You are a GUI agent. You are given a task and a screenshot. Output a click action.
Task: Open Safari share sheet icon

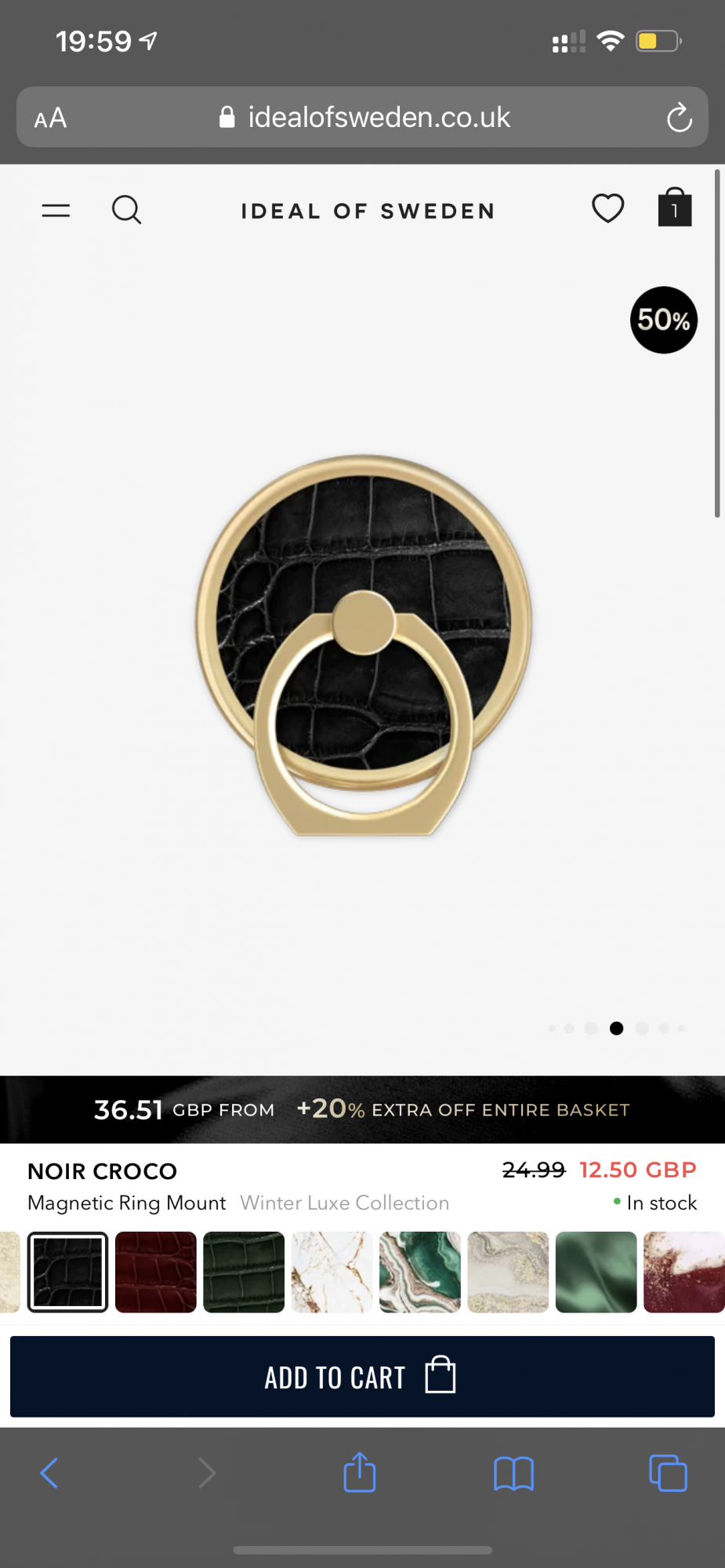coord(360,1472)
